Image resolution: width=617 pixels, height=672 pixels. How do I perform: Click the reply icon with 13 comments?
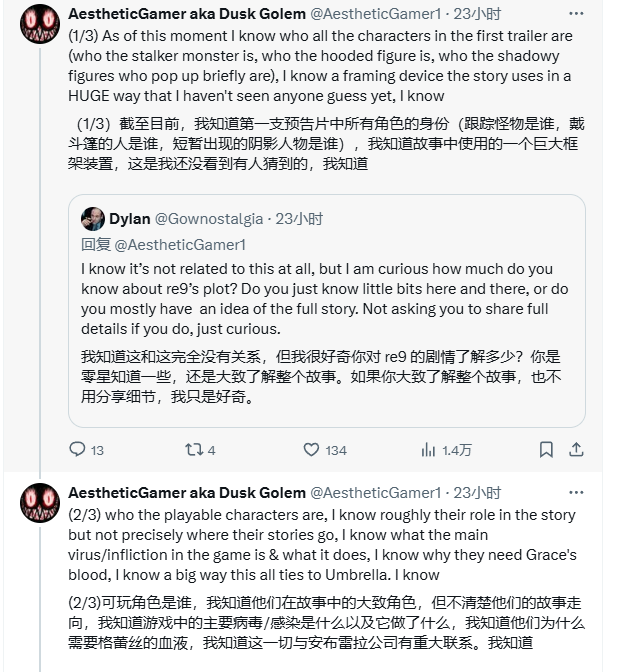pos(79,450)
